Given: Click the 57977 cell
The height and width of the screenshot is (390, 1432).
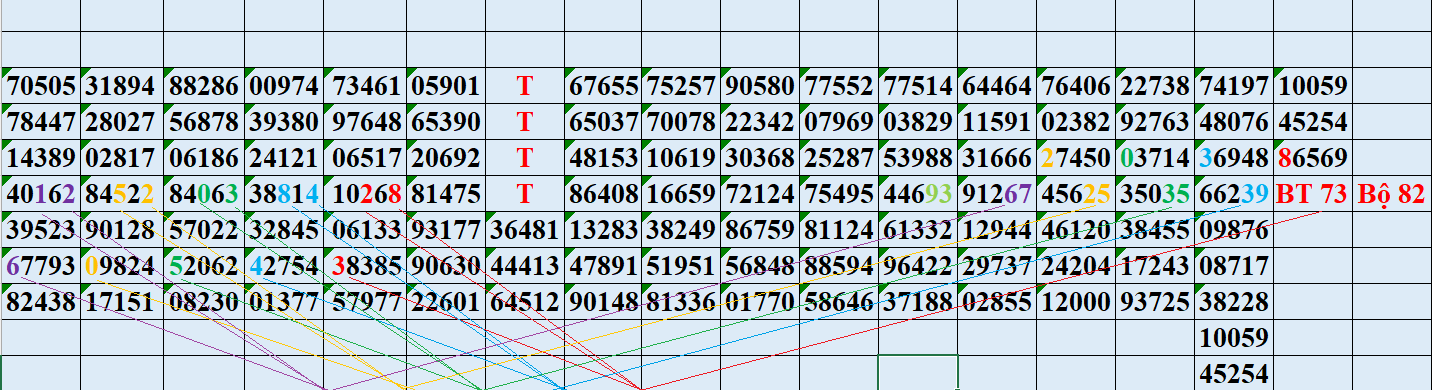Looking at the screenshot, I should (365, 301).
